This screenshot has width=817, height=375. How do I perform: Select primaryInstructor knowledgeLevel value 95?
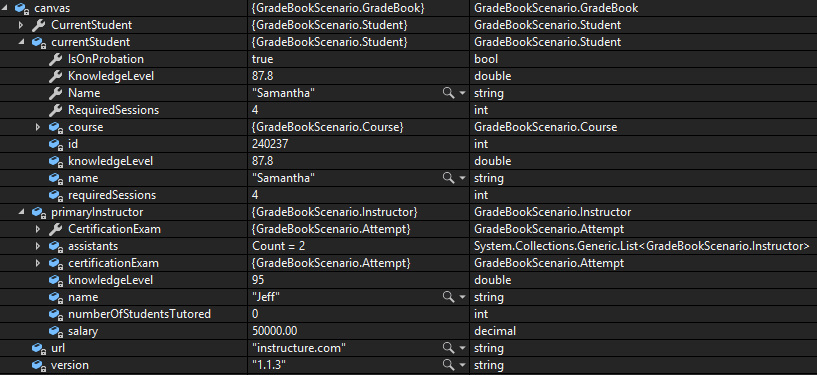tap(258, 280)
